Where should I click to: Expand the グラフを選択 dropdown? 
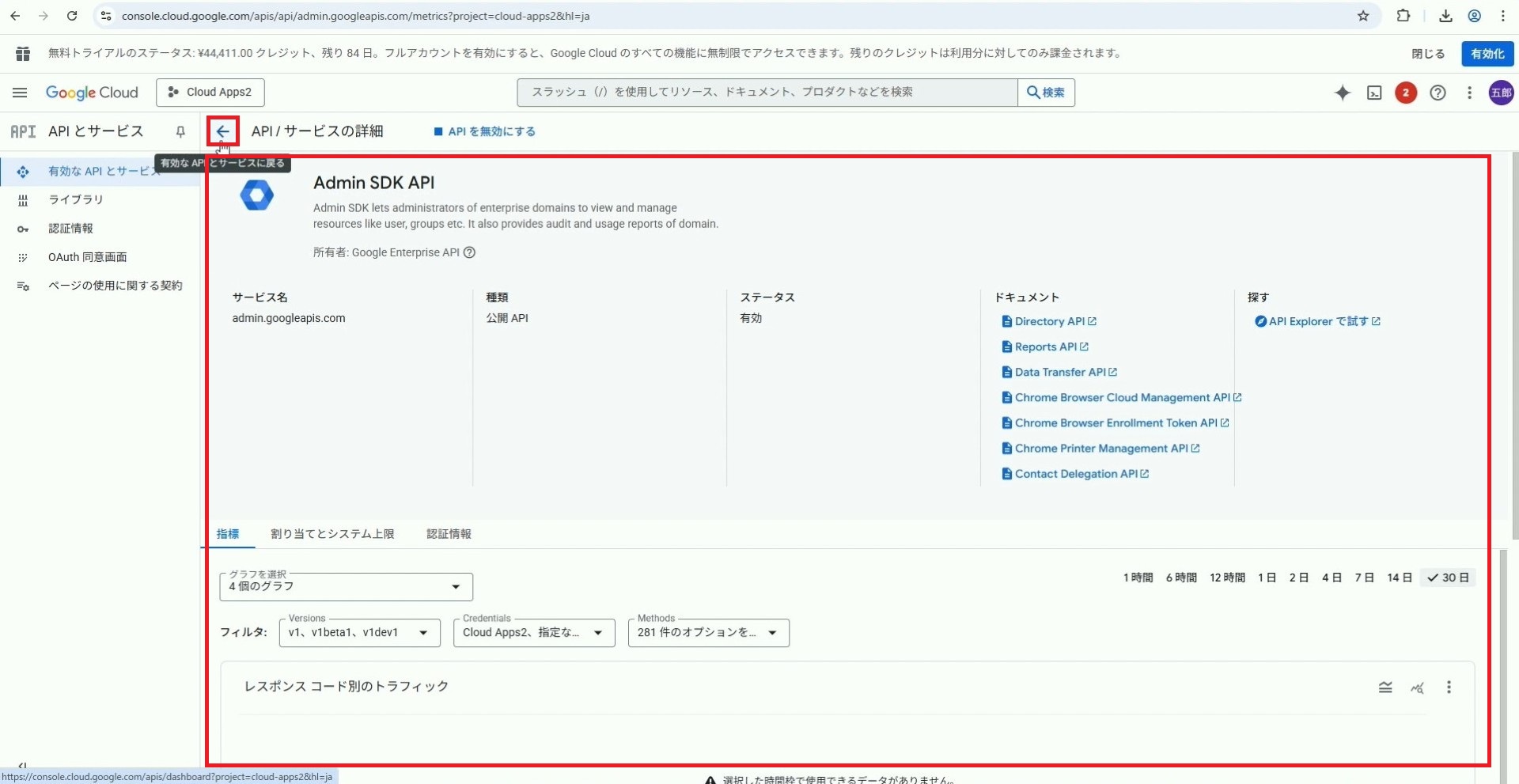[346, 587]
